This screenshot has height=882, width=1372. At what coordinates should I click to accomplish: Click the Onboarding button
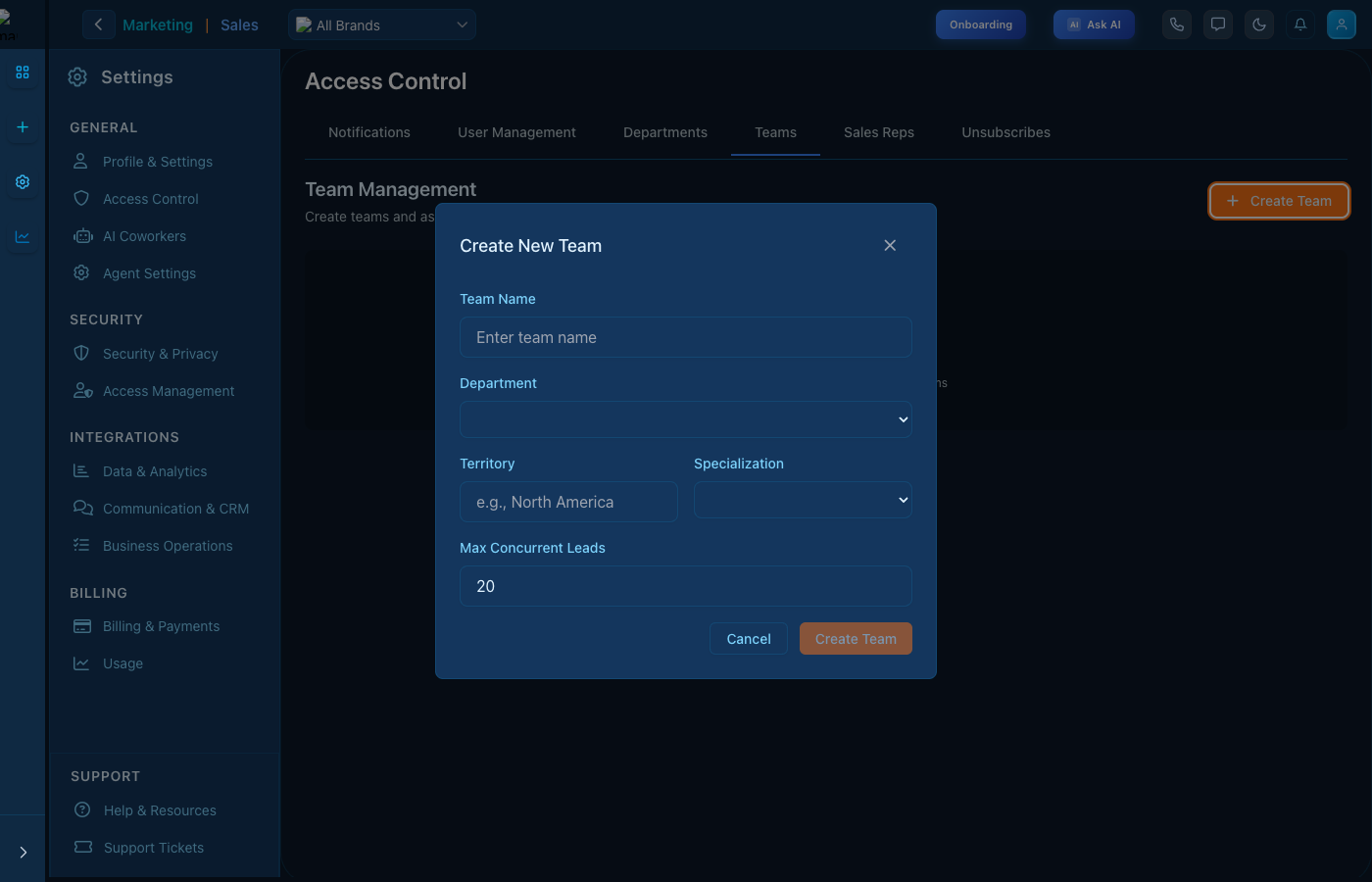point(981,24)
